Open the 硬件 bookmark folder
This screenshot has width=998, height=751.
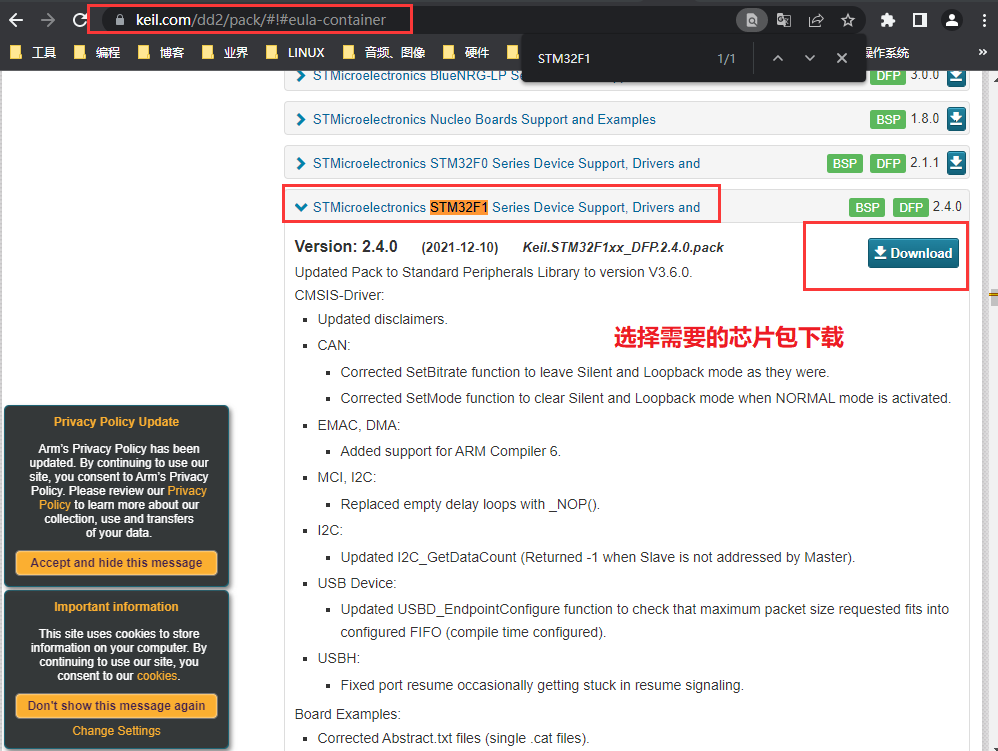(467, 52)
